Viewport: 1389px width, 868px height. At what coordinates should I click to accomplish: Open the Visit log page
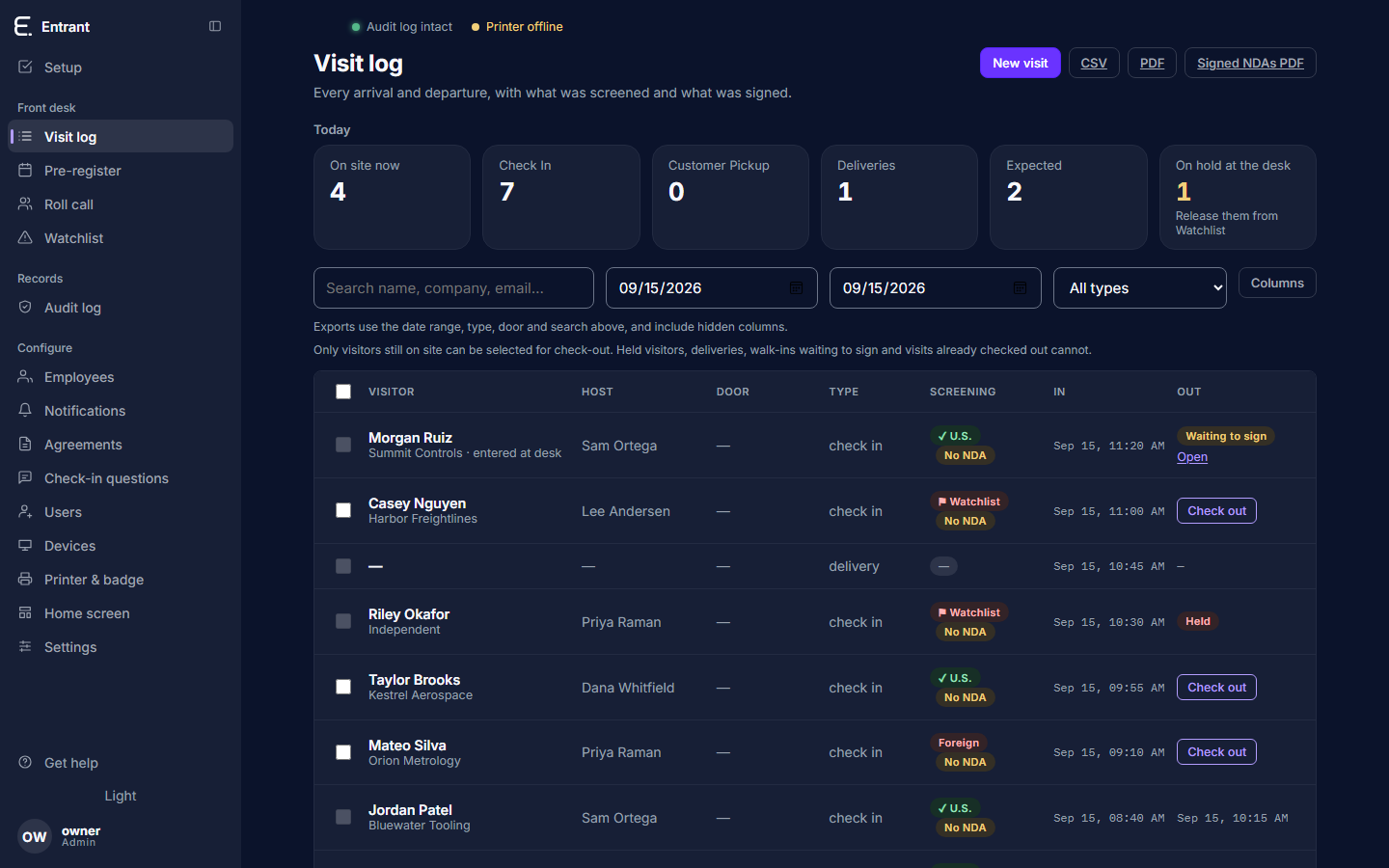coord(121,136)
